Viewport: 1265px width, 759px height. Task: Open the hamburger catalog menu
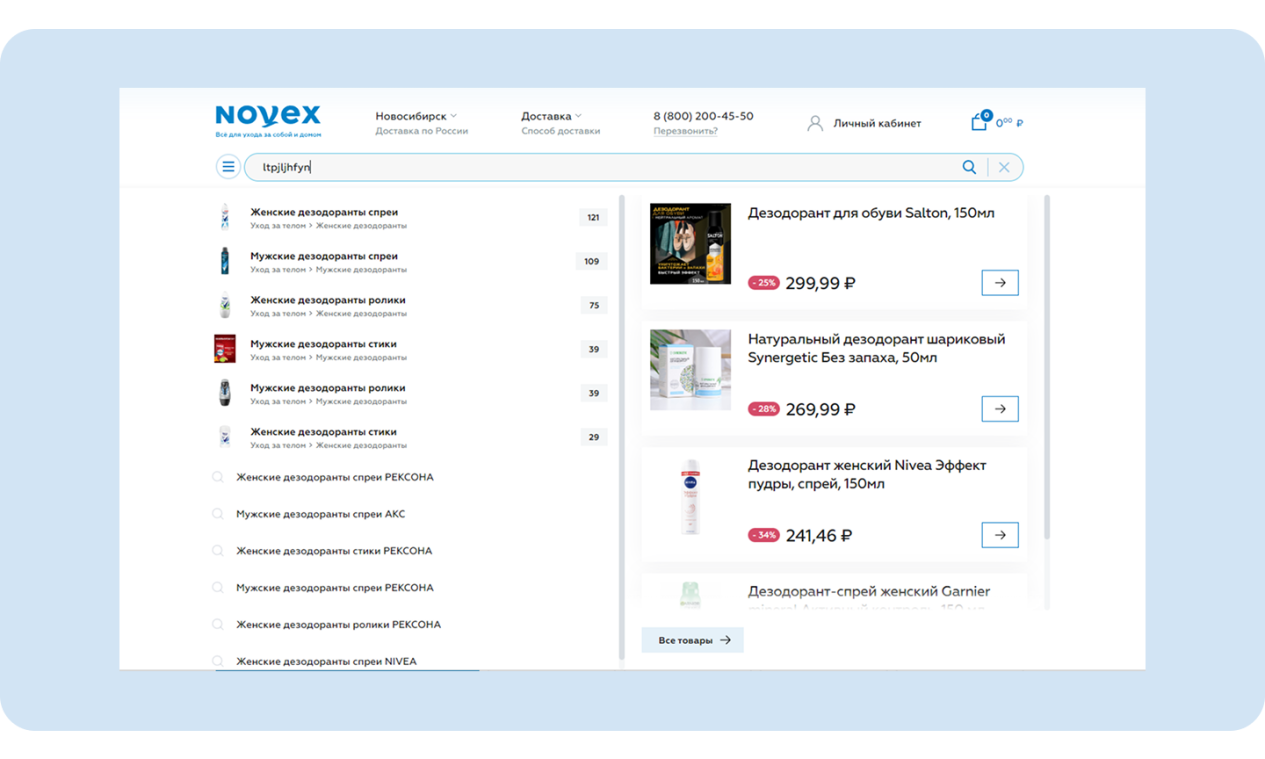click(x=228, y=167)
